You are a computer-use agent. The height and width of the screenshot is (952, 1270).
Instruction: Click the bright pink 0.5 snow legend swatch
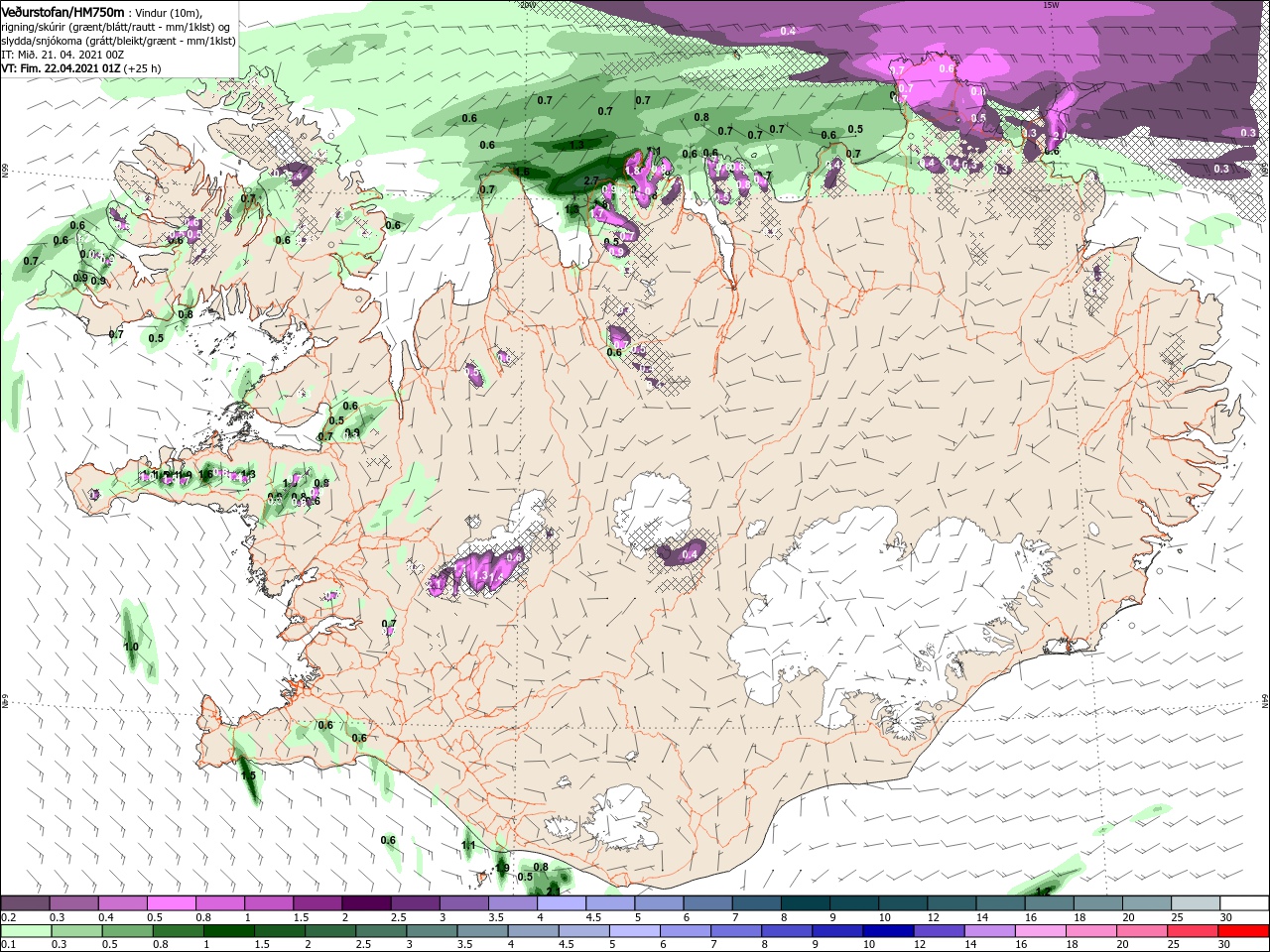tap(171, 903)
